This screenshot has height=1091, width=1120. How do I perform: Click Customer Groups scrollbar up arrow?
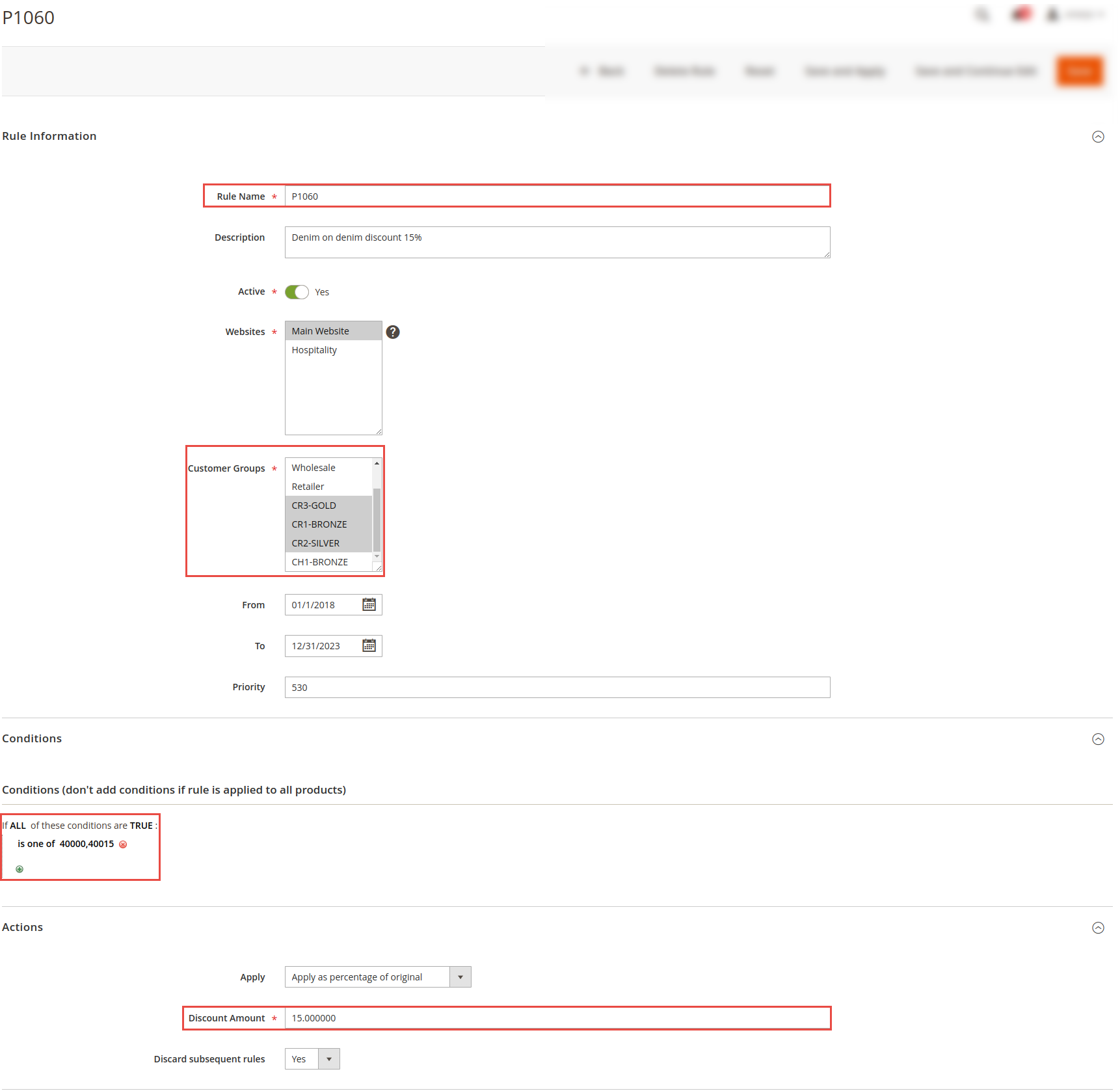(x=377, y=463)
